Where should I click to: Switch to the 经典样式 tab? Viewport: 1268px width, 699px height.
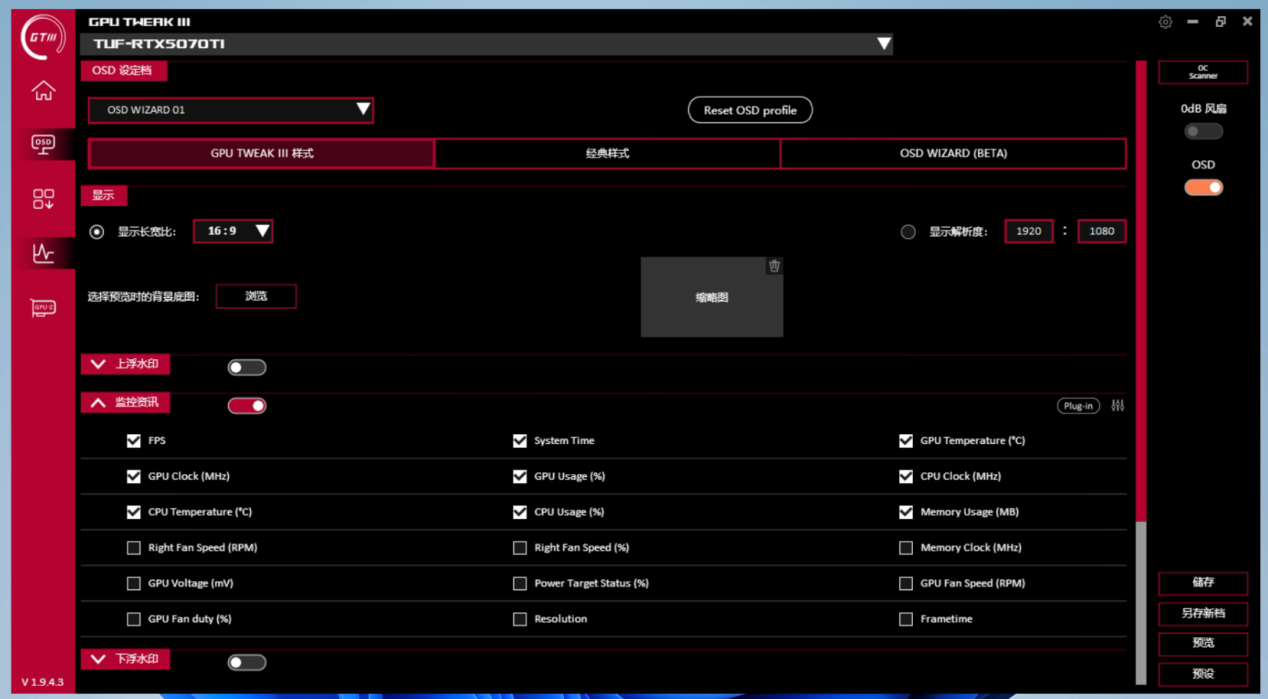(x=607, y=154)
